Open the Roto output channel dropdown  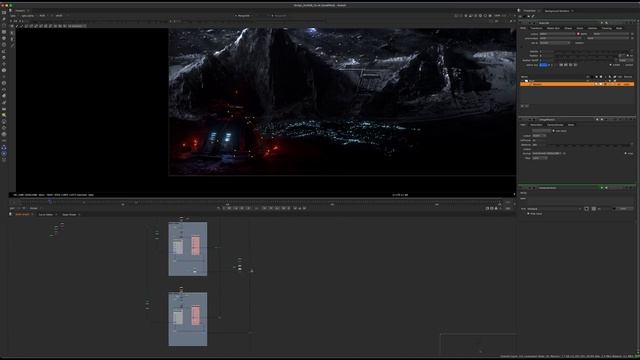(x=557, y=34)
